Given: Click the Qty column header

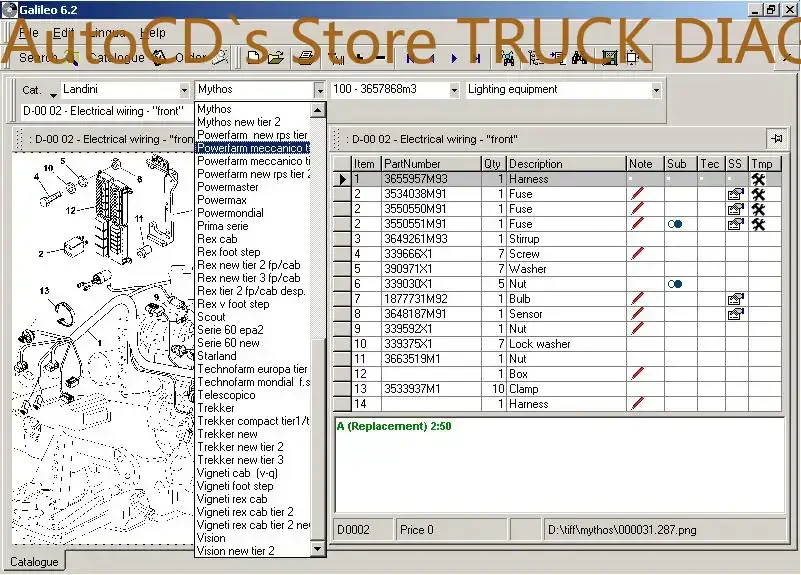Looking at the screenshot, I should (493, 164).
